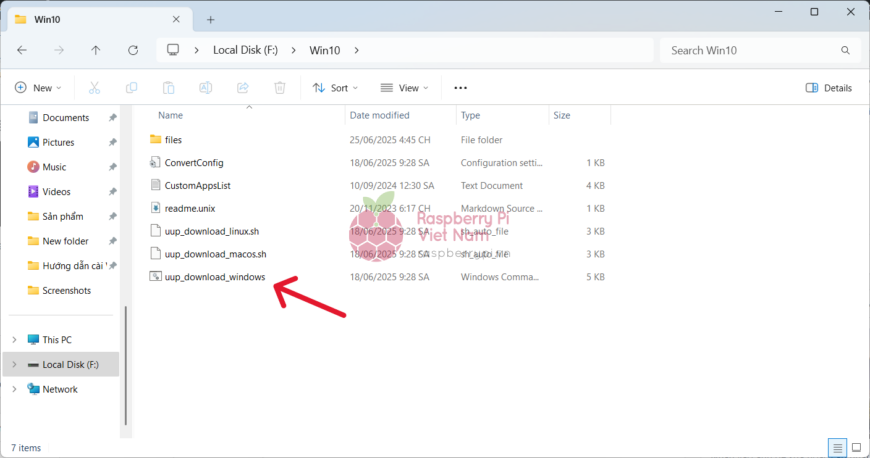This screenshot has height=458, width=870.
Task: Open Hướng dẫn cài folder in sidebar
Action: (72, 266)
